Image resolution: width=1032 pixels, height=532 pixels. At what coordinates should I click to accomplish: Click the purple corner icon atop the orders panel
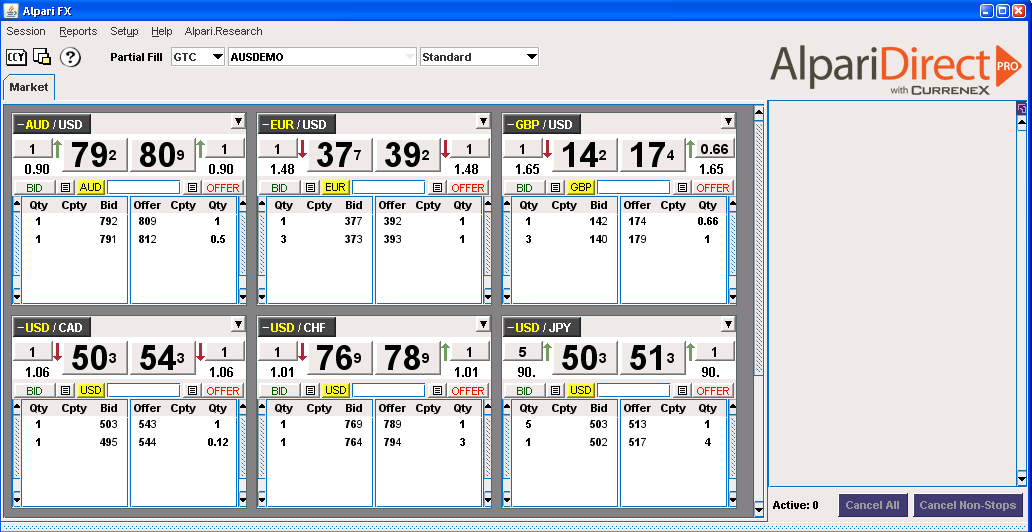(1021, 109)
